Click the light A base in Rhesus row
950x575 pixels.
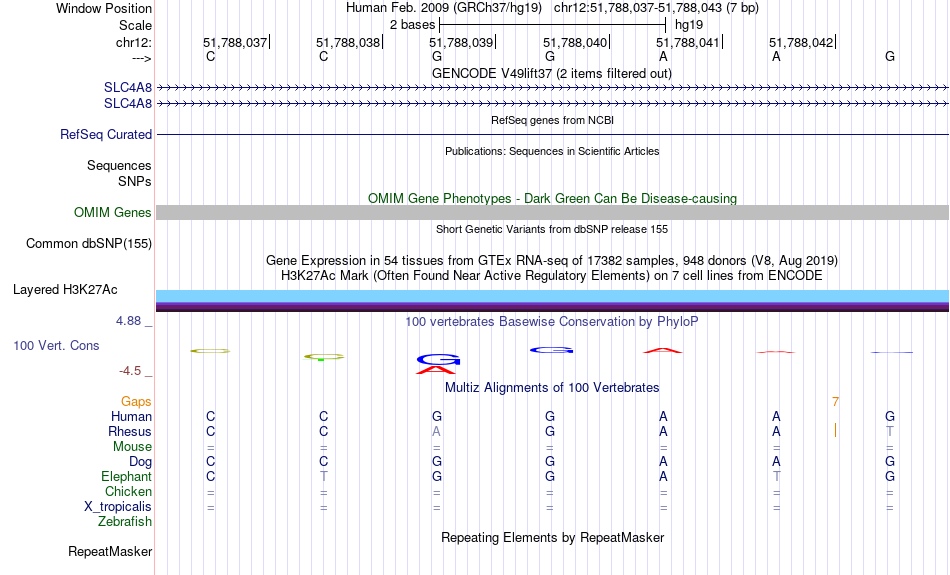436,431
